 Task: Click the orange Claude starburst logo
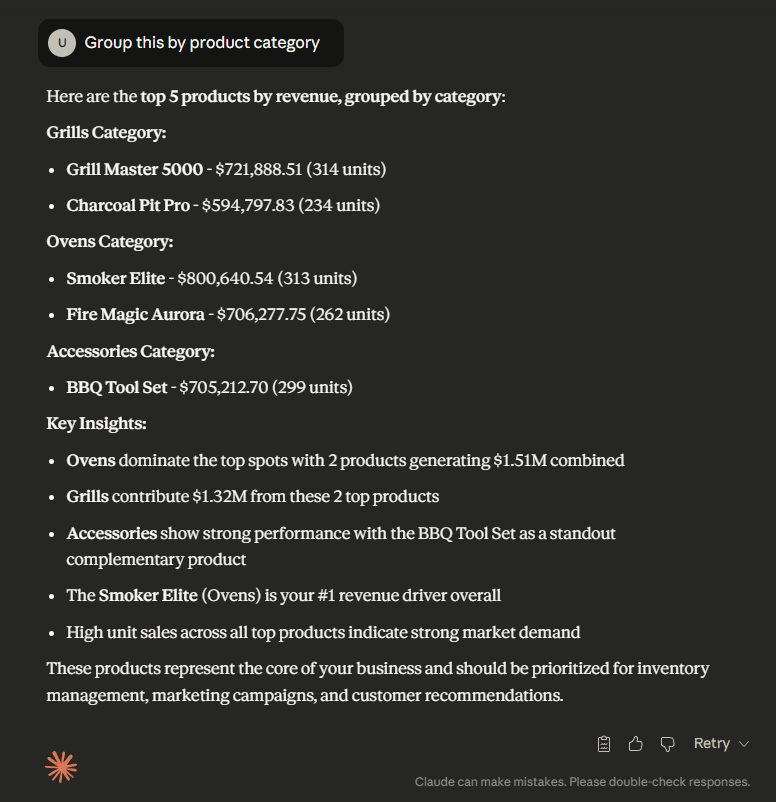point(62,767)
